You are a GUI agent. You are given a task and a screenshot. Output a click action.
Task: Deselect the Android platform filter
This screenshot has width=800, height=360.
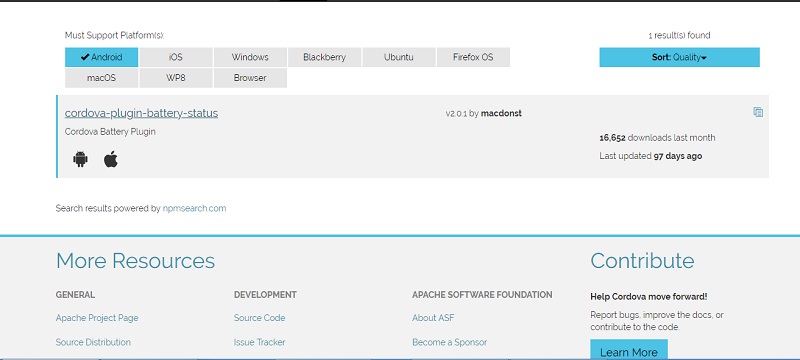pos(102,57)
